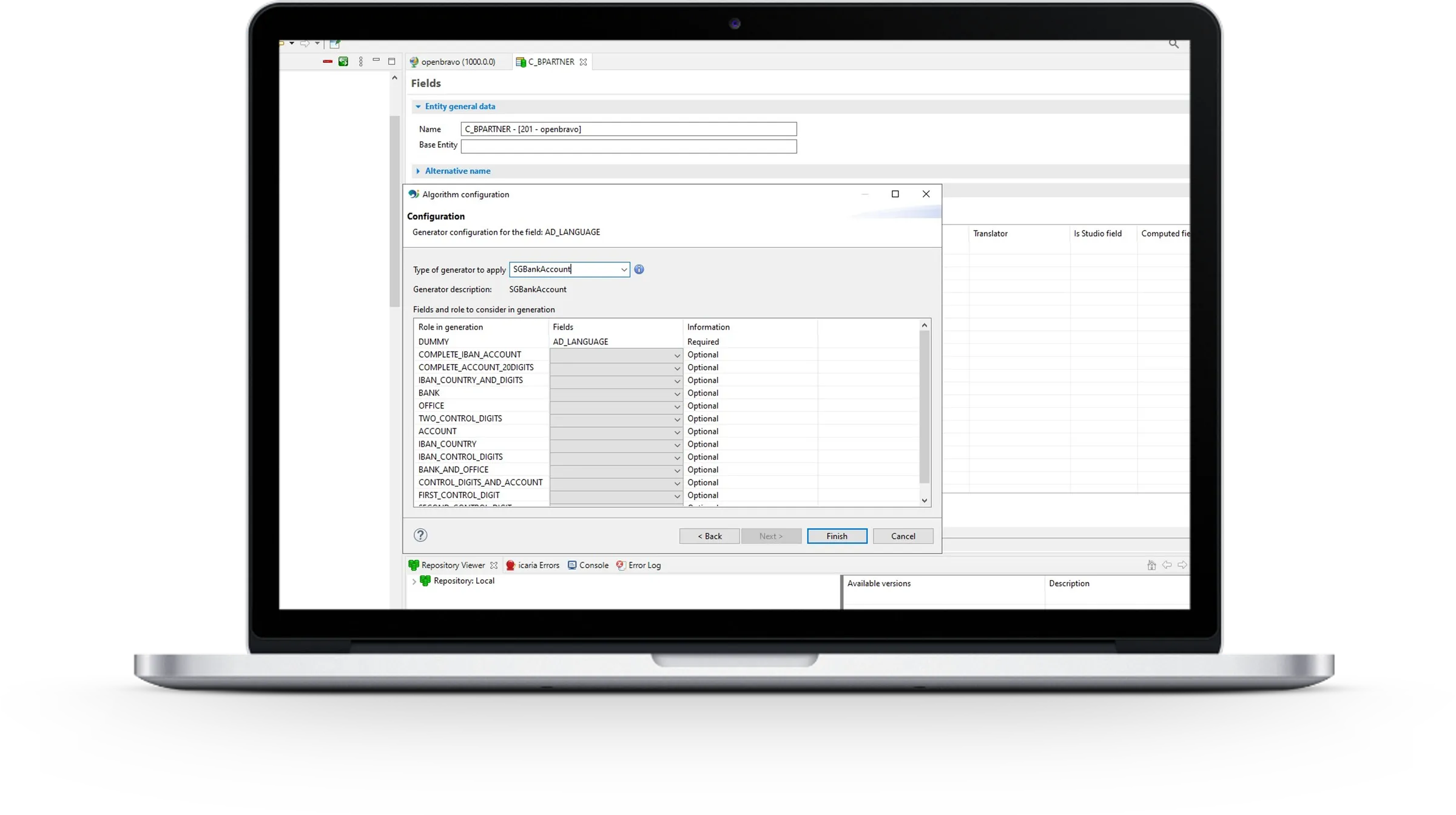
Task: Expand the Alternative name section
Action: pyautogui.click(x=418, y=171)
